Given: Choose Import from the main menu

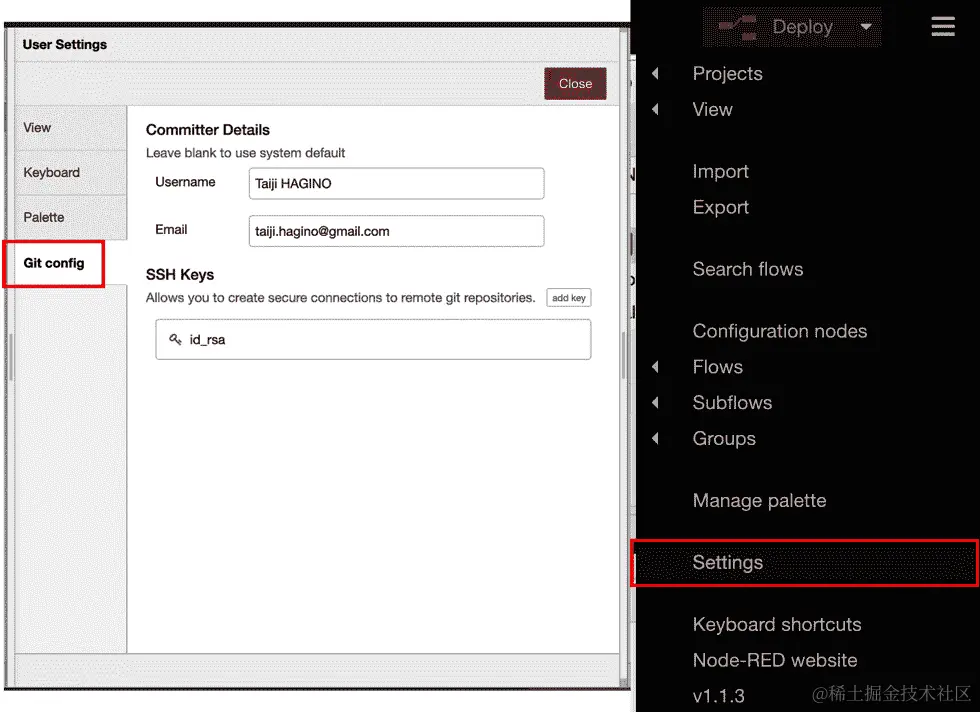Looking at the screenshot, I should pyautogui.click(x=721, y=171).
